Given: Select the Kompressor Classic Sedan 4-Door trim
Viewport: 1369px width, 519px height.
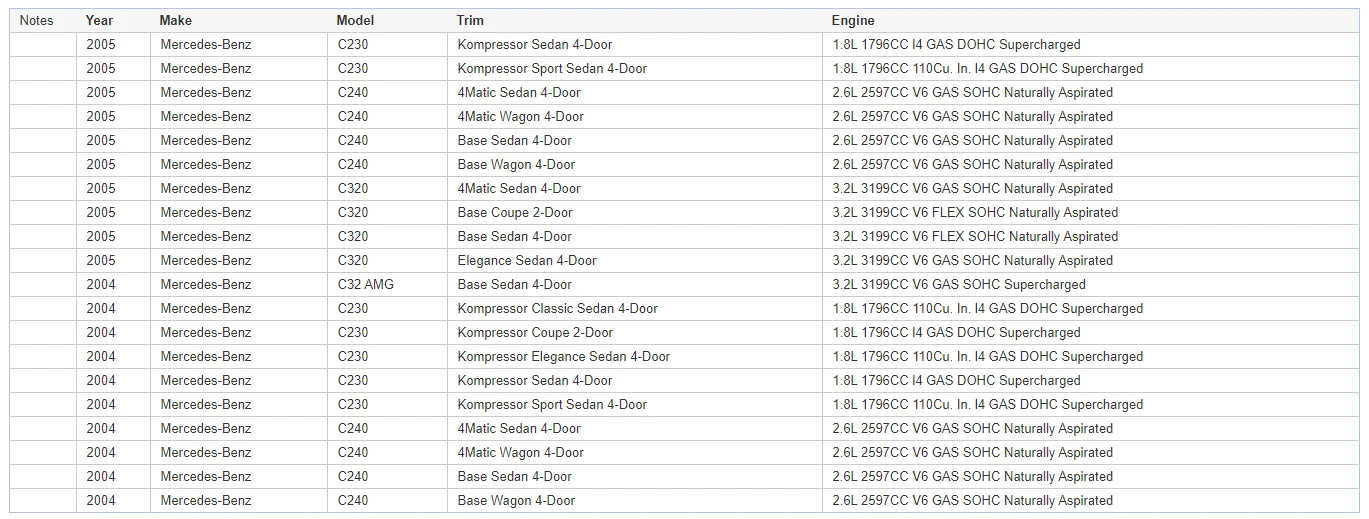Looking at the screenshot, I should (635, 309).
